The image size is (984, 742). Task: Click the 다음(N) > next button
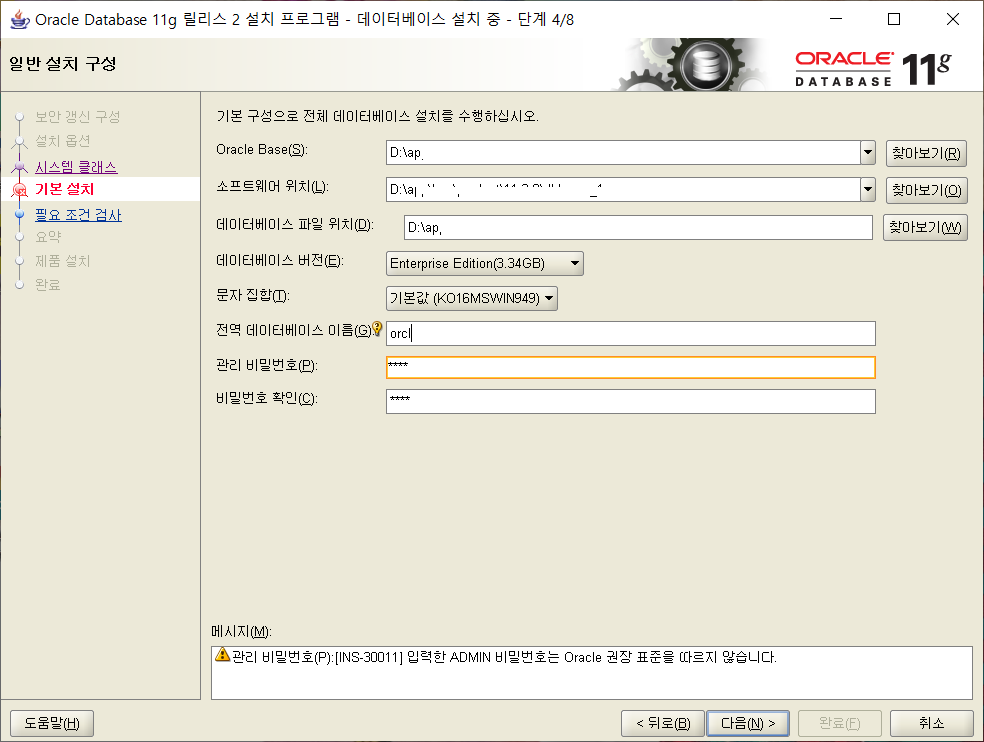click(x=748, y=723)
